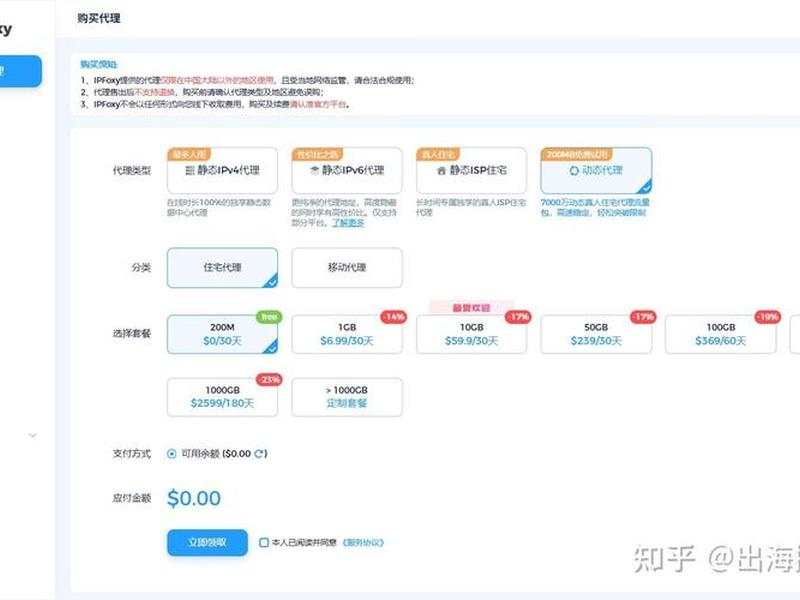Open the 了解更多 link under IPv6 proxy
The image size is (800, 600).
point(348,223)
